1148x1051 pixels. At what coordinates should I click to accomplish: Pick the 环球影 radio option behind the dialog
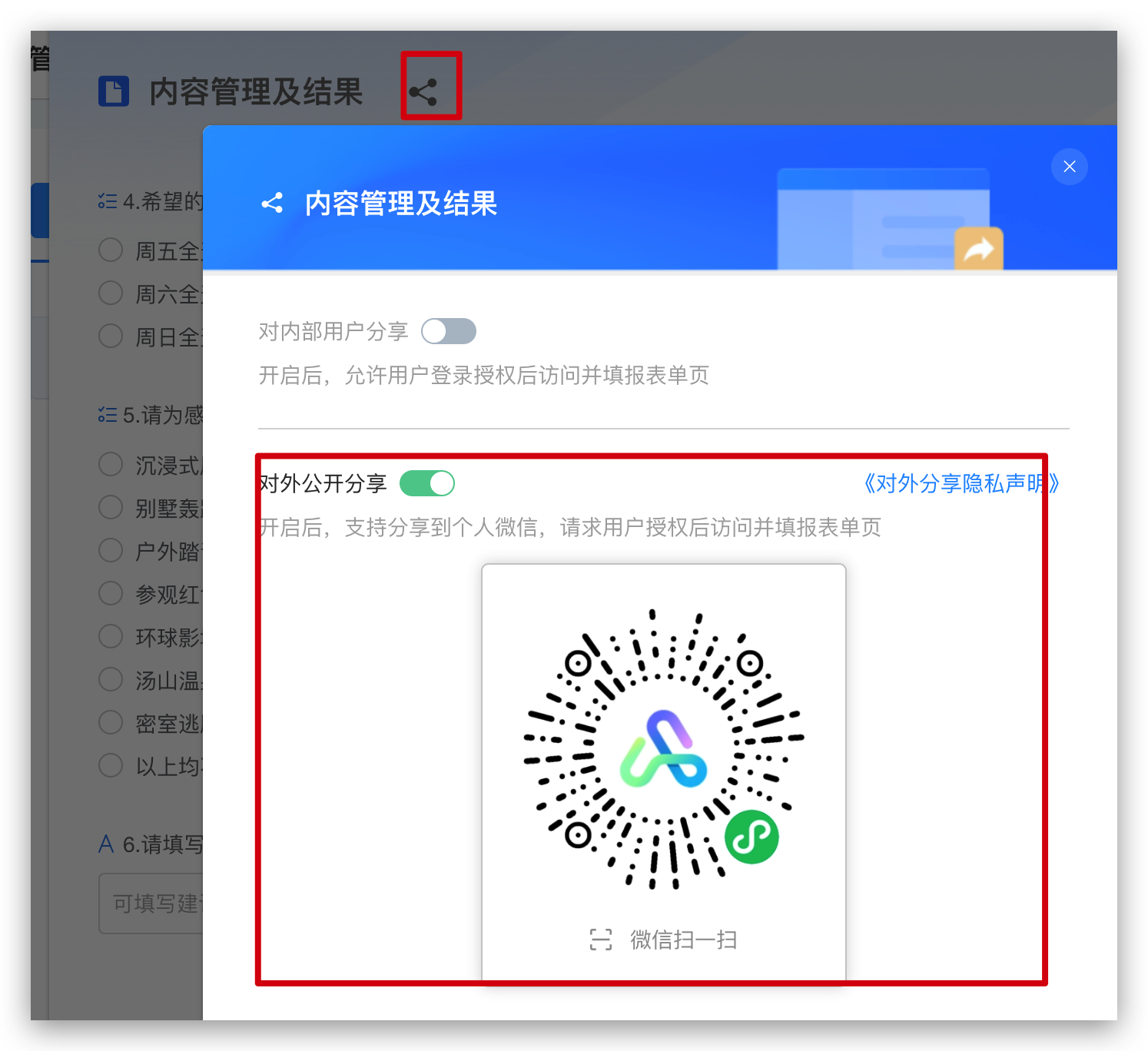point(111,636)
